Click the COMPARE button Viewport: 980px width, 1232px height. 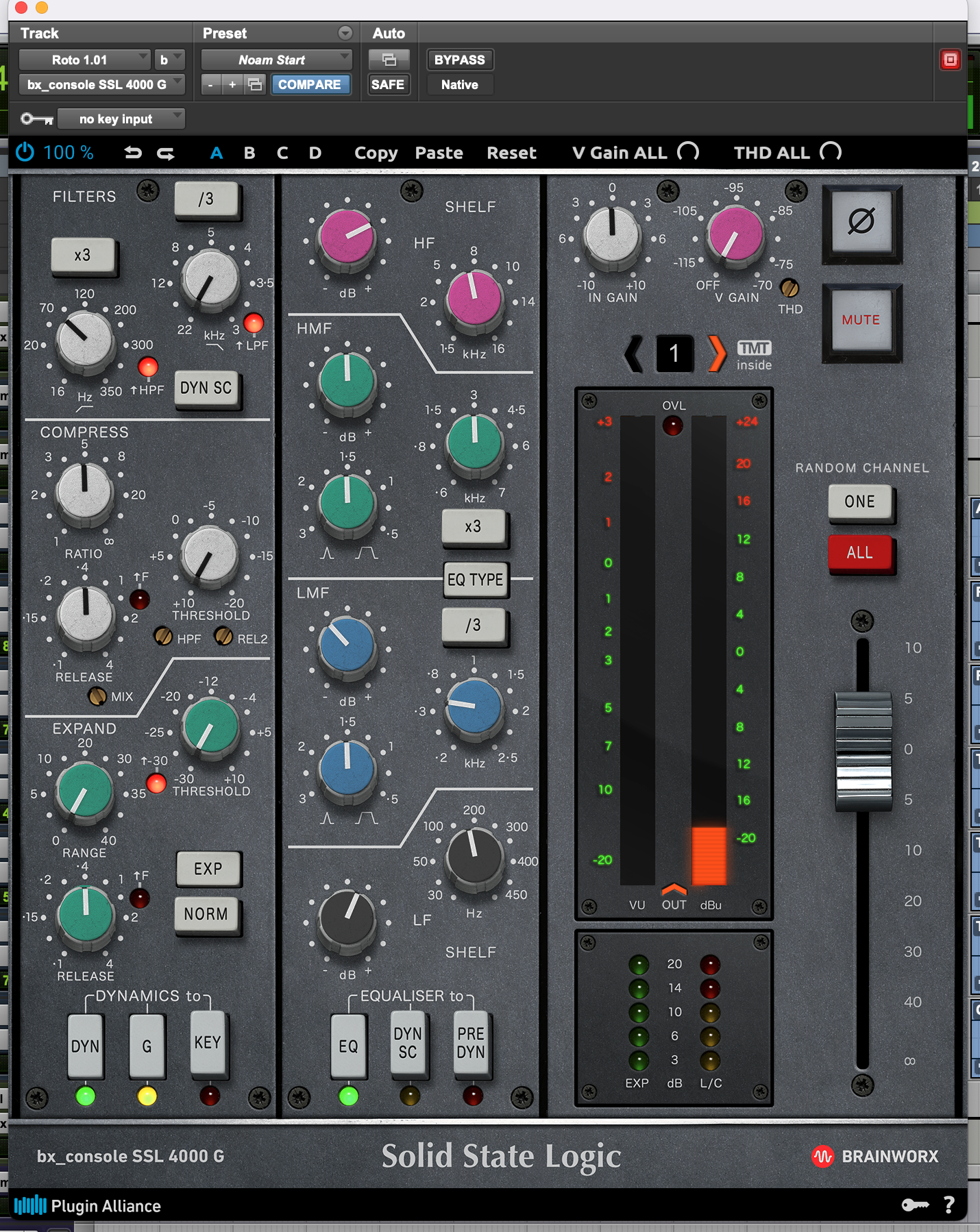[x=310, y=84]
